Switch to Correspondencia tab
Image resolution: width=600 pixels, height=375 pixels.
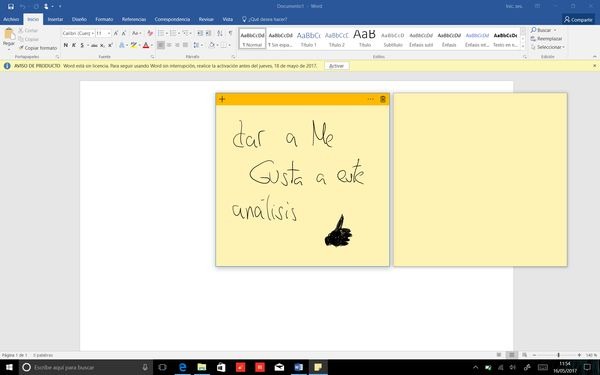tap(172, 19)
